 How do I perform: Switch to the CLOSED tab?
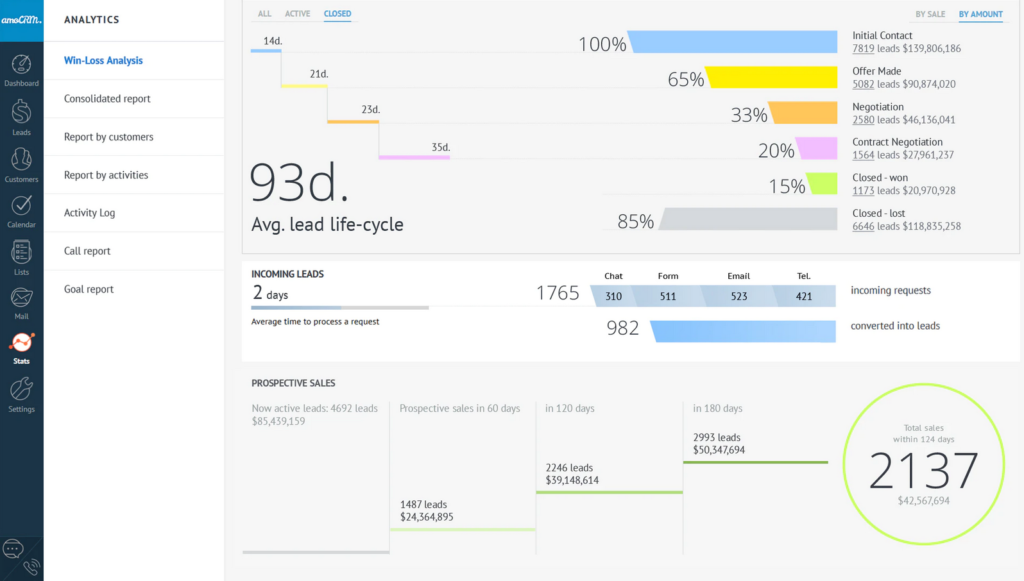pos(337,13)
